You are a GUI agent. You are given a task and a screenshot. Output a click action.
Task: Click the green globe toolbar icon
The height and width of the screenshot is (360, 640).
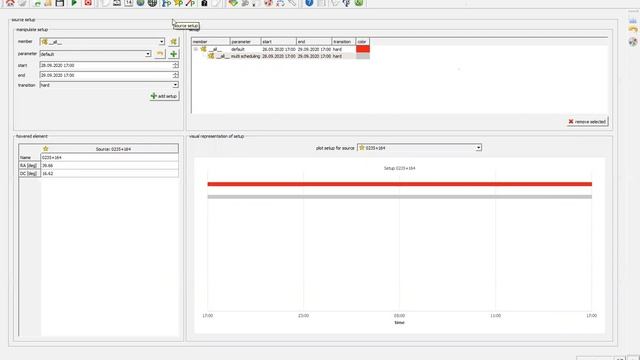(140, 3)
